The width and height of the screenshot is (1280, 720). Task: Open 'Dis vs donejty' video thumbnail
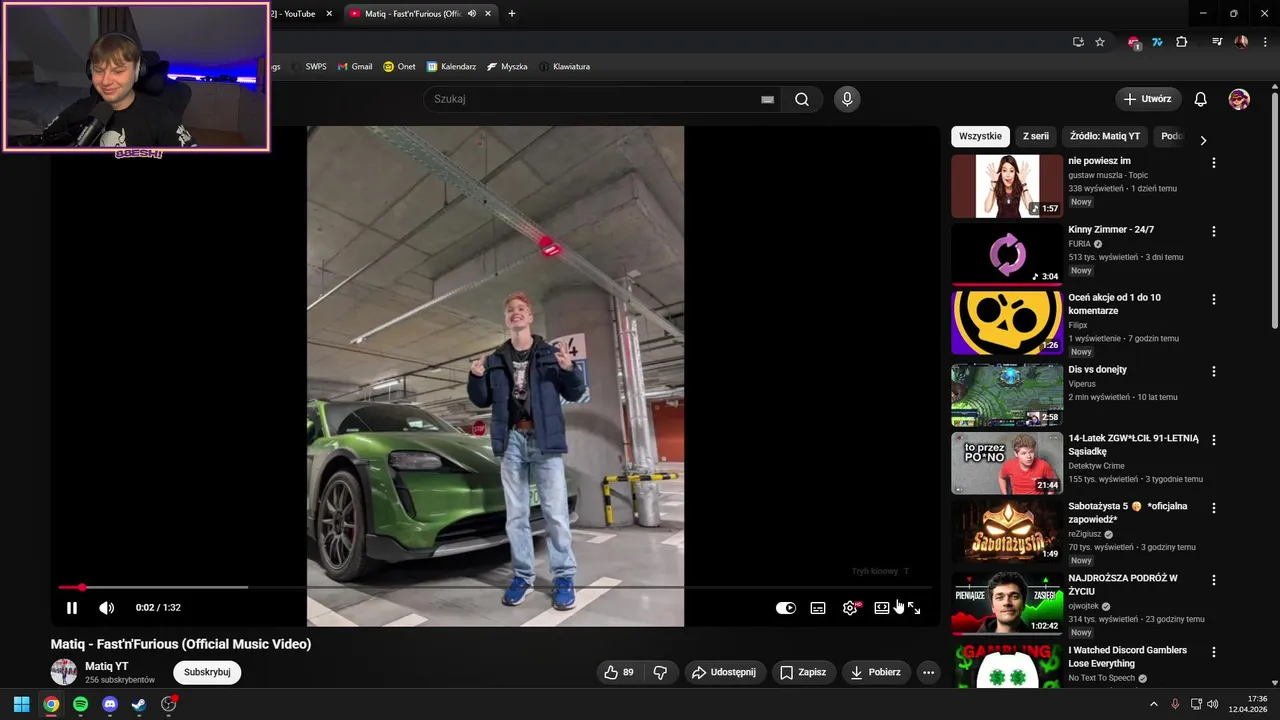coord(1007,395)
